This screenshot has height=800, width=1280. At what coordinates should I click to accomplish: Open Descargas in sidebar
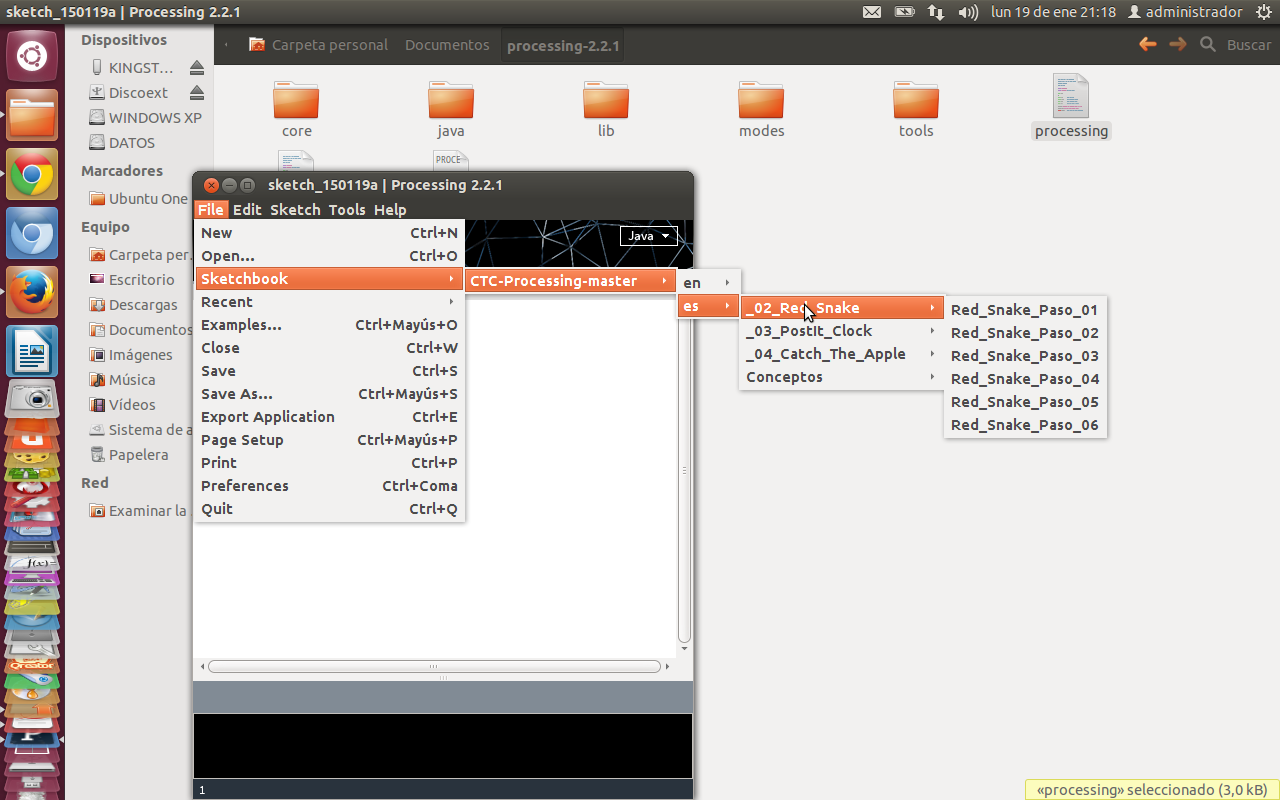click(x=134, y=305)
